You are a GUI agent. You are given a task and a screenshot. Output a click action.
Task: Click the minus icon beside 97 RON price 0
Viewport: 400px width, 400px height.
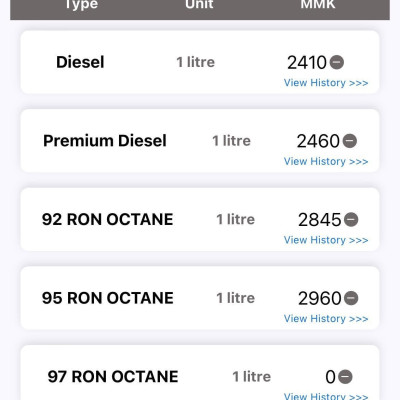pyautogui.click(x=345, y=377)
